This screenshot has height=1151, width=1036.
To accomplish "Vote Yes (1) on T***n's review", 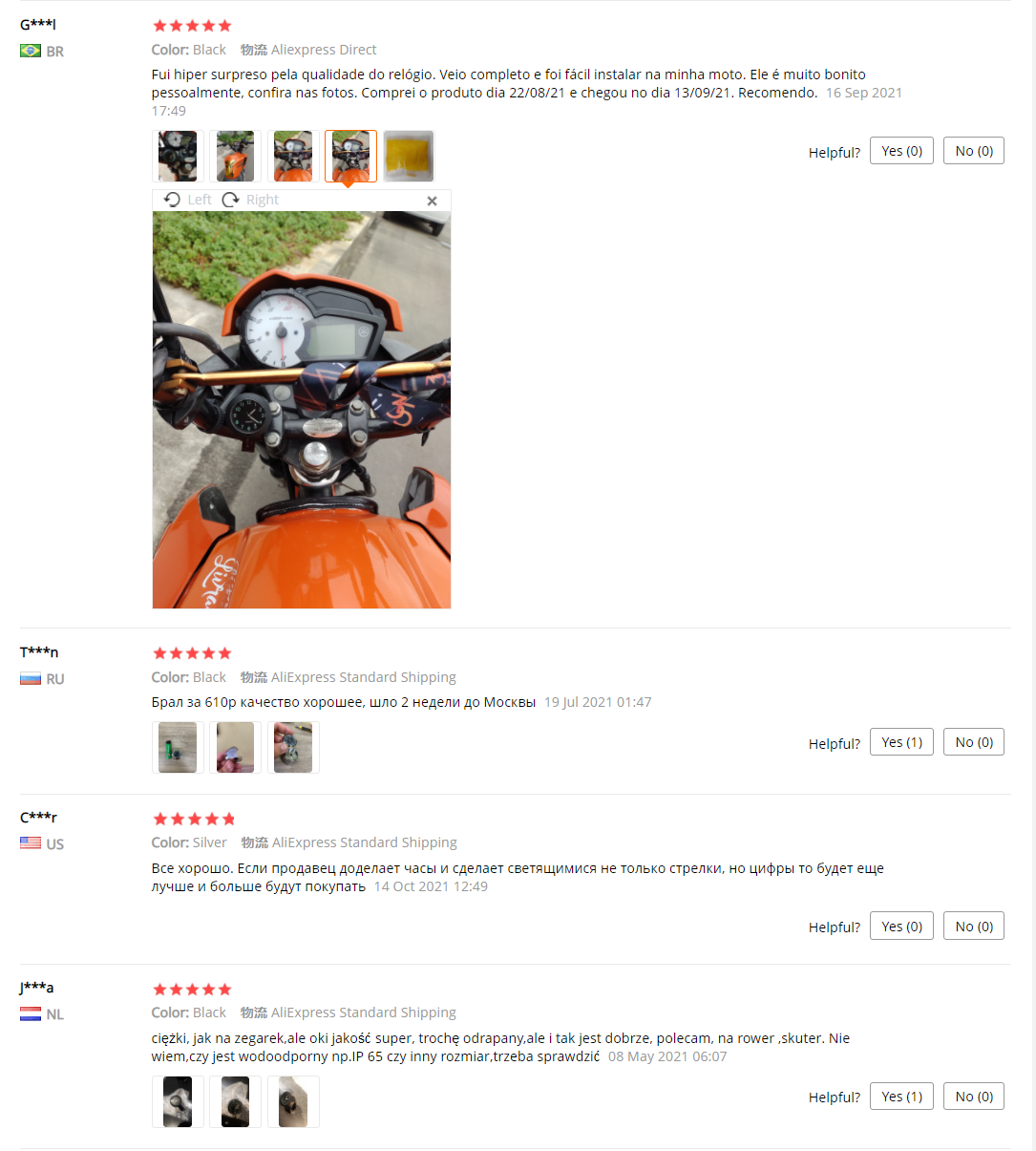I will click(901, 742).
